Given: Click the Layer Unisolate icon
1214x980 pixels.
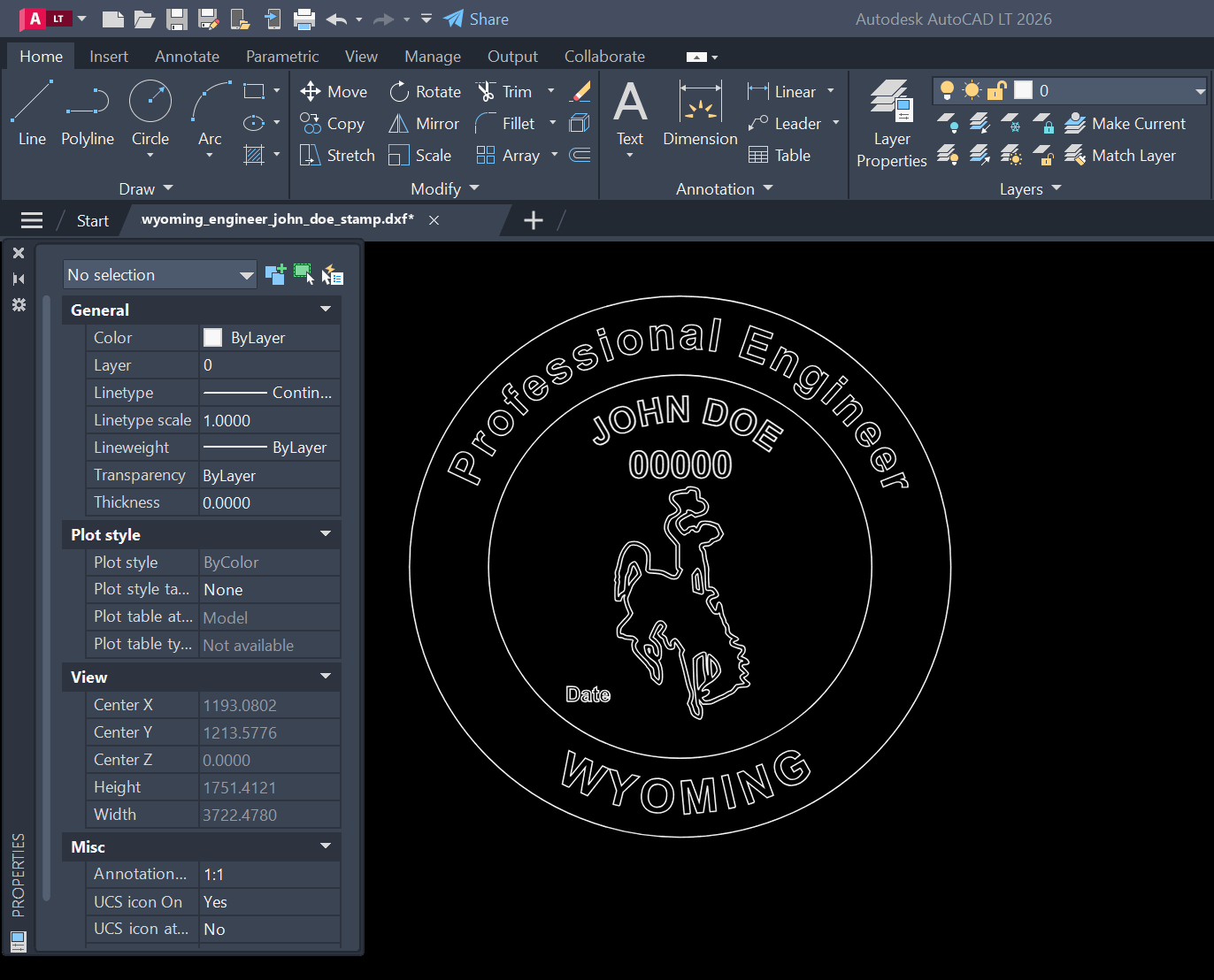Looking at the screenshot, I should (979, 155).
